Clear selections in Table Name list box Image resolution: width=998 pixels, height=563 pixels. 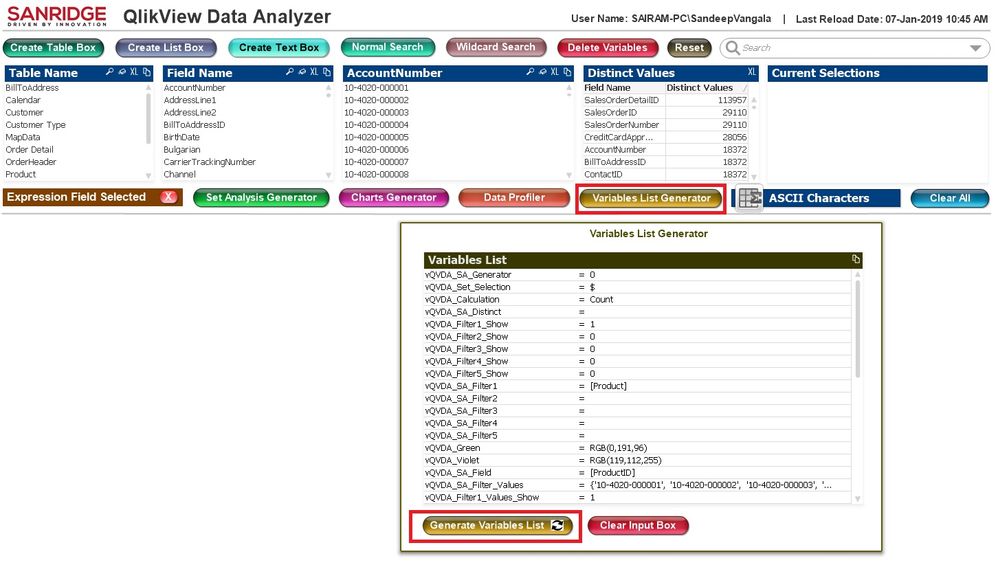(122, 72)
